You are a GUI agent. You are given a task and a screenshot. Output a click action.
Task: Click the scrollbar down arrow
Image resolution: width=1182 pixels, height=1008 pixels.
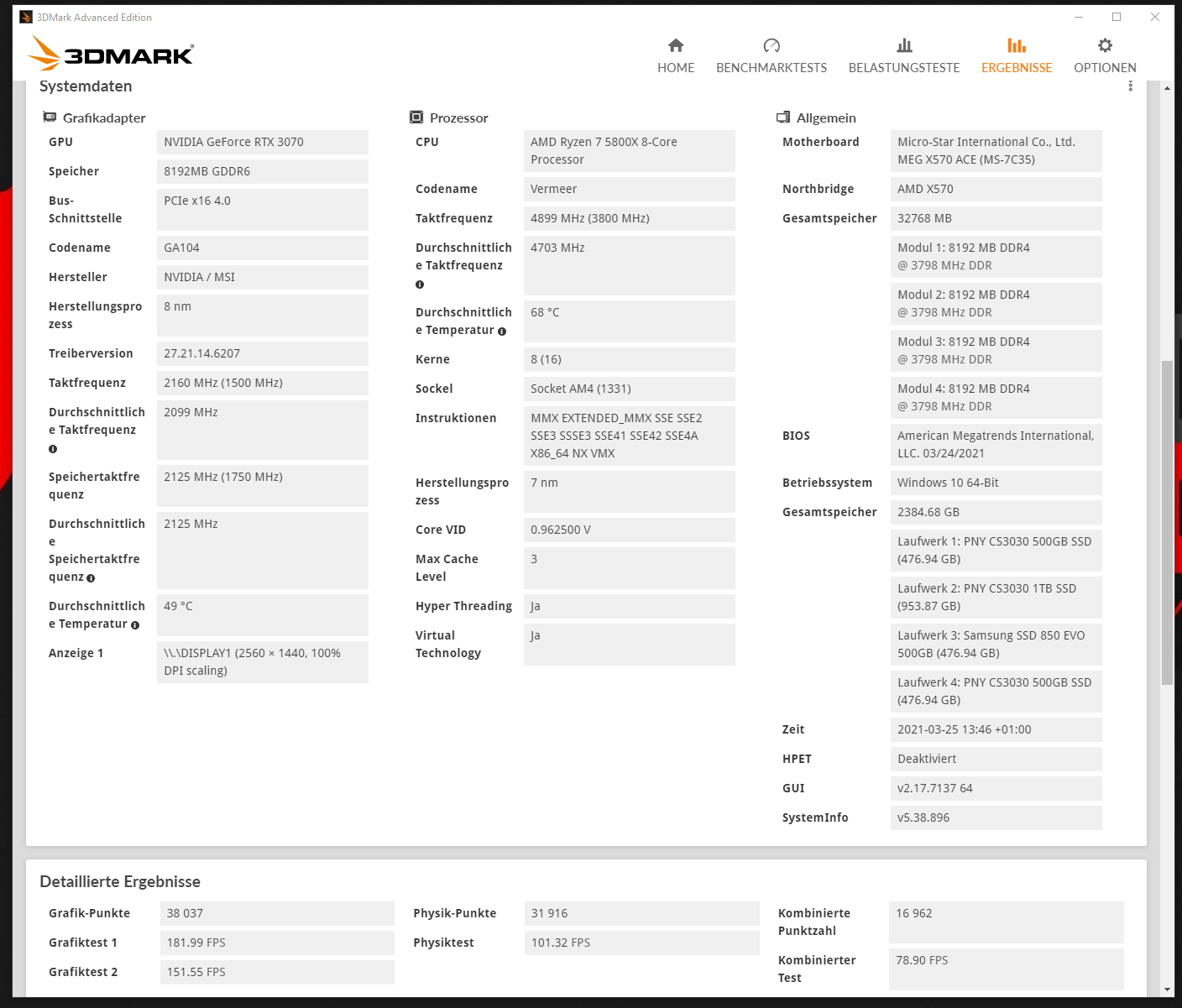[1167, 990]
